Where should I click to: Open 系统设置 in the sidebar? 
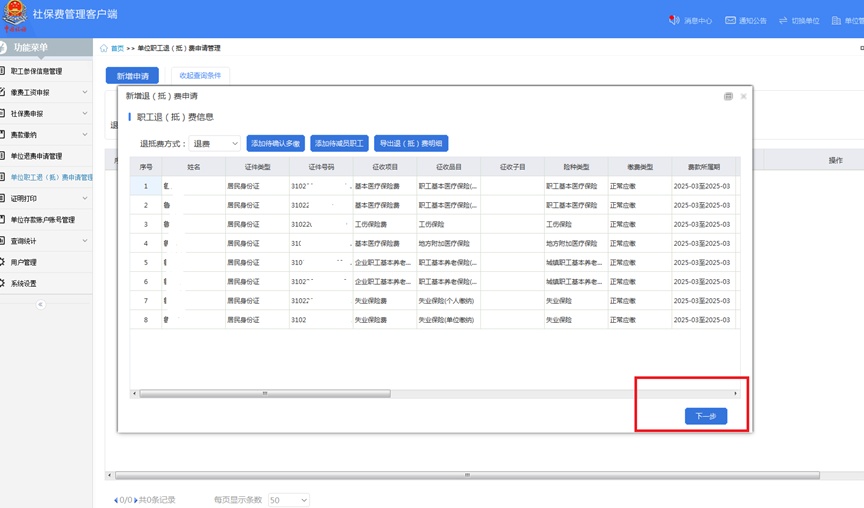click(24, 283)
